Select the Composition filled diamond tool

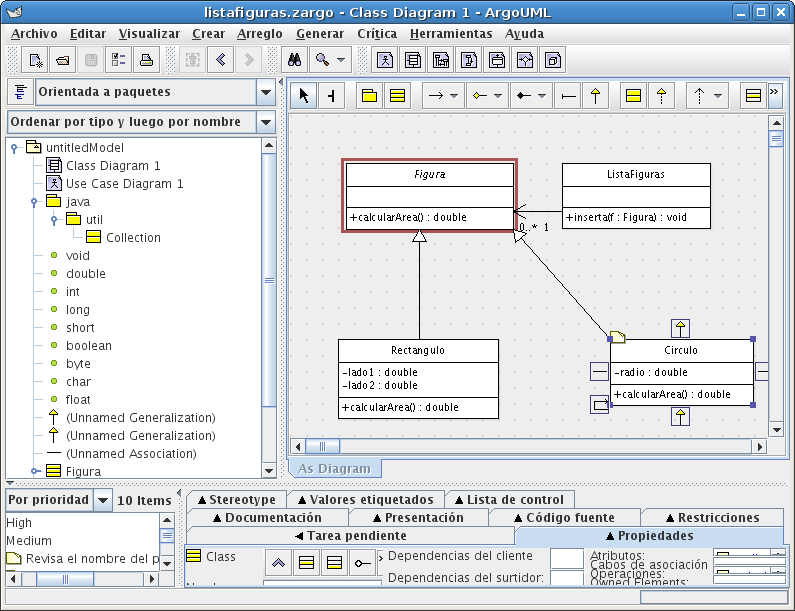tap(523, 95)
